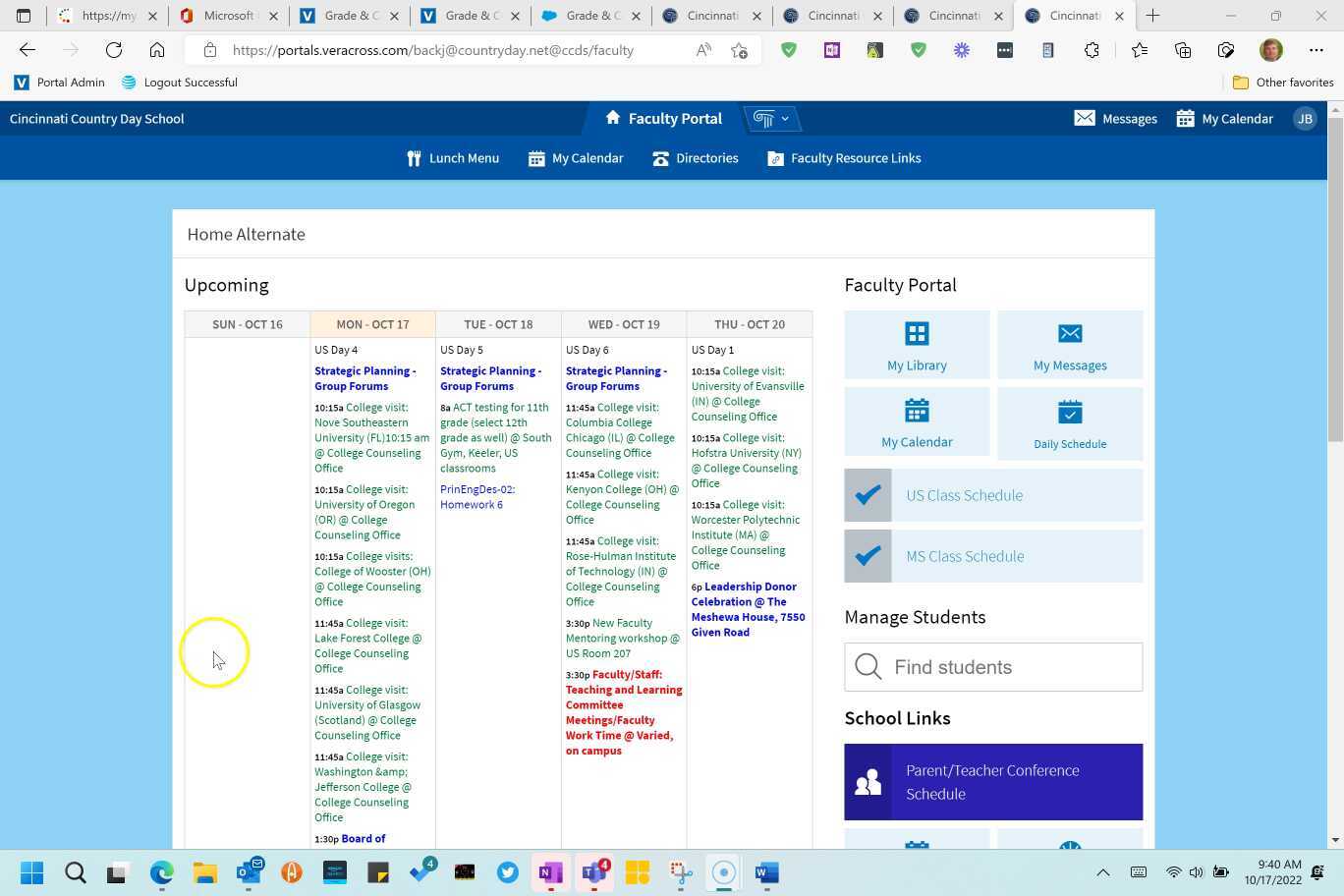The width and height of the screenshot is (1344, 896).
Task: Open the browser Settings and more menu
Action: [x=1316, y=50]
